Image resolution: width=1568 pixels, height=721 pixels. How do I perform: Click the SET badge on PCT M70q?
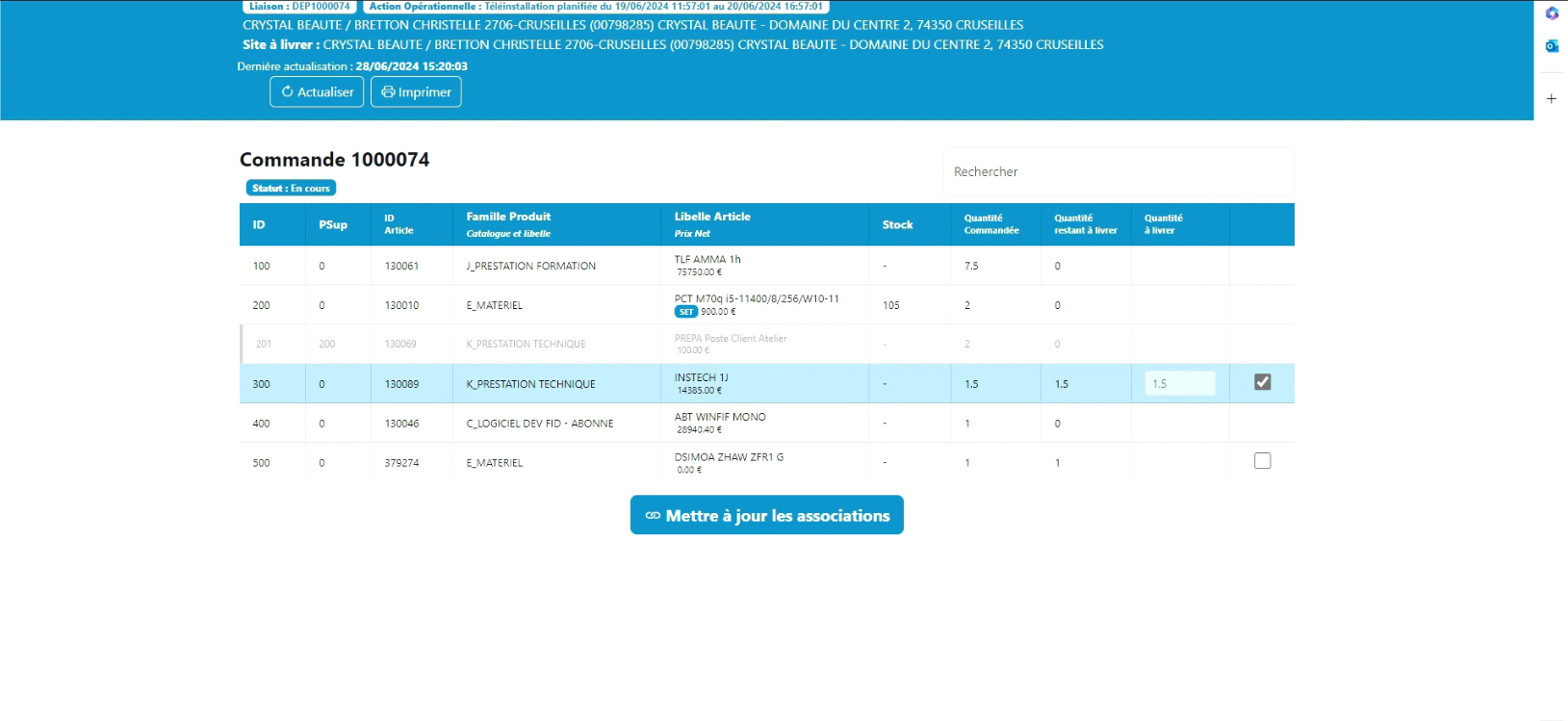point(685,312)
